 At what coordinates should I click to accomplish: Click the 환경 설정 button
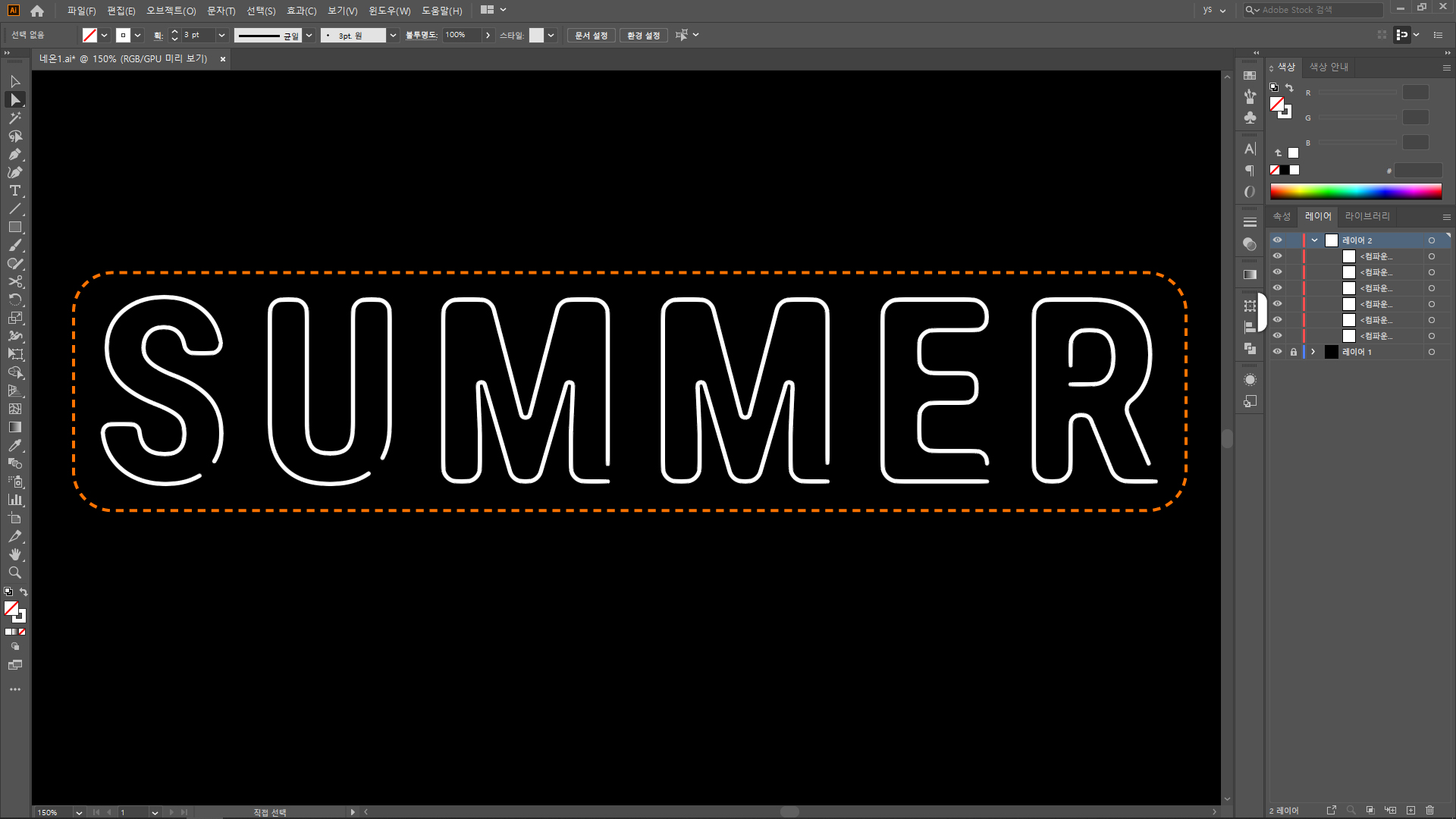(x=643, y=36)
